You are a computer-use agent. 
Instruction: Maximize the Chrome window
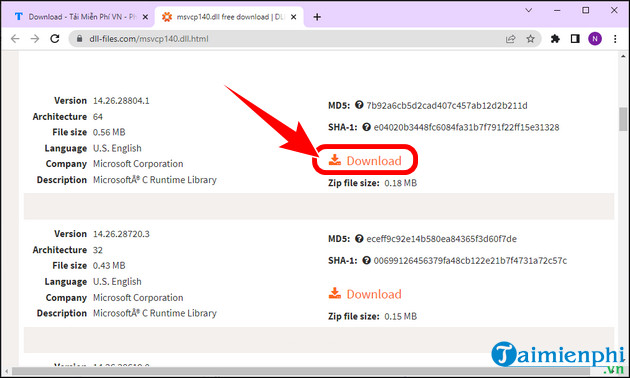585,10
